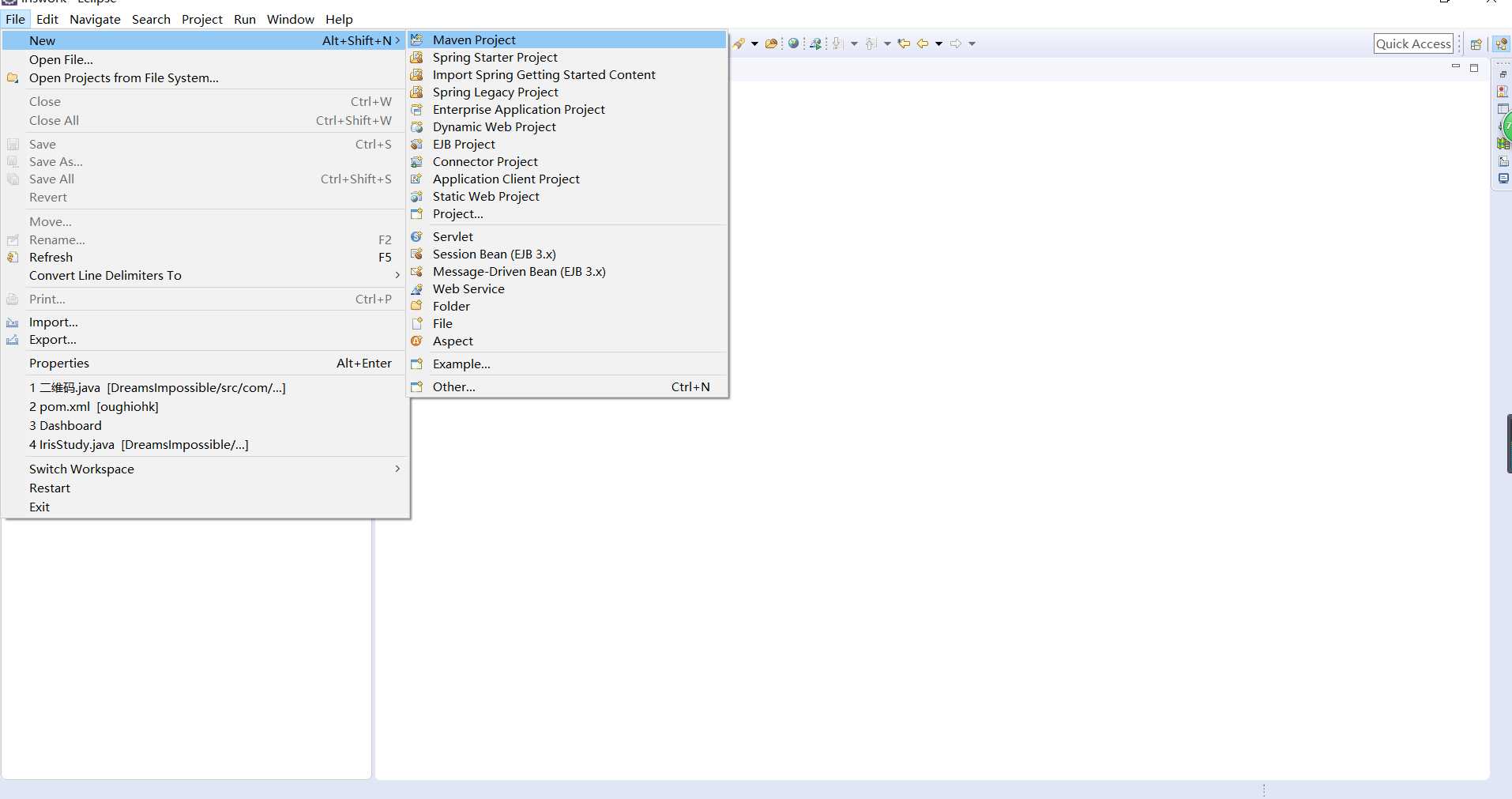
Task: Click the globe web browser toolbar icon
Action: 793,43
